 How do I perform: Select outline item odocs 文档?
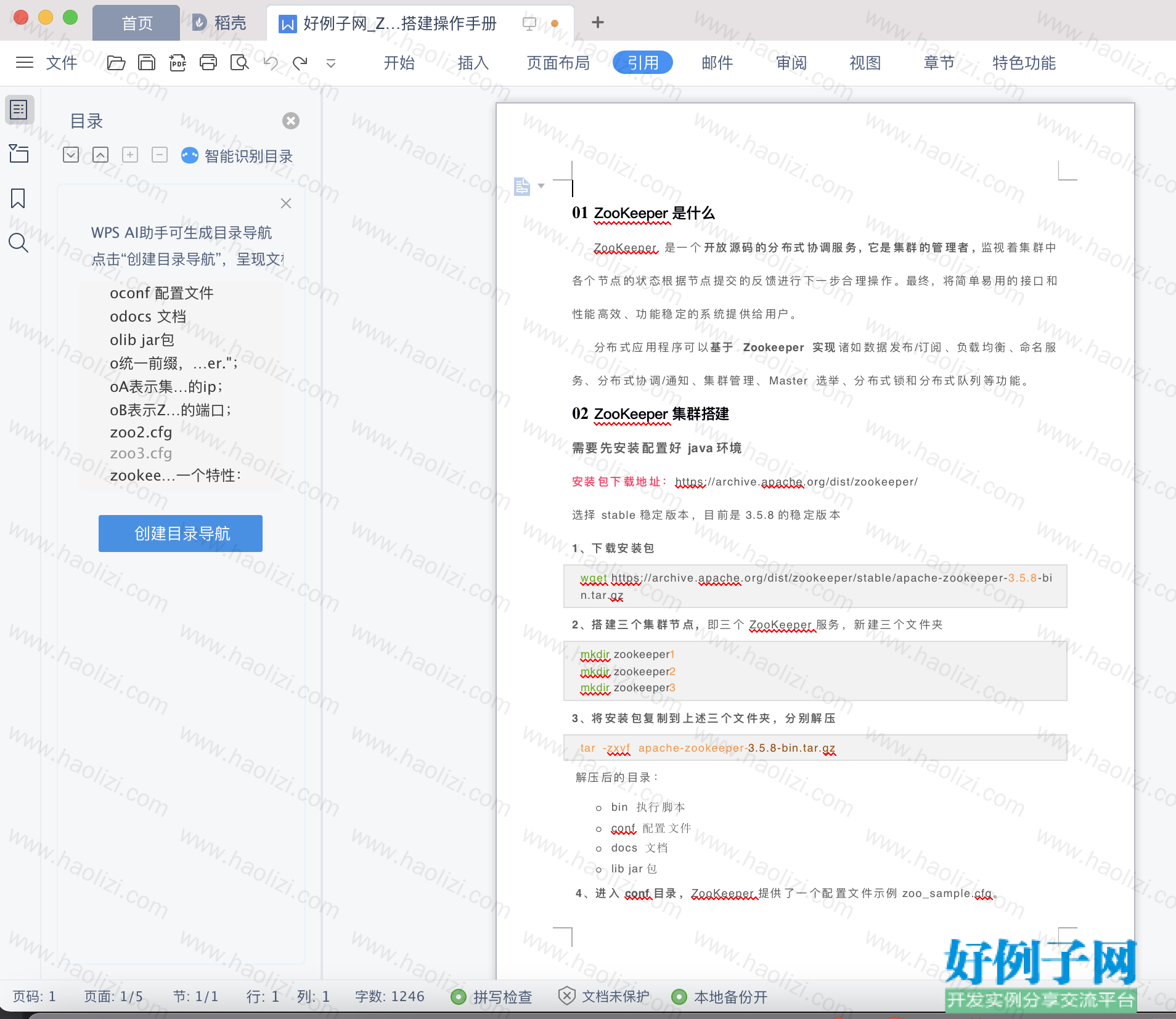coord(148,316)
